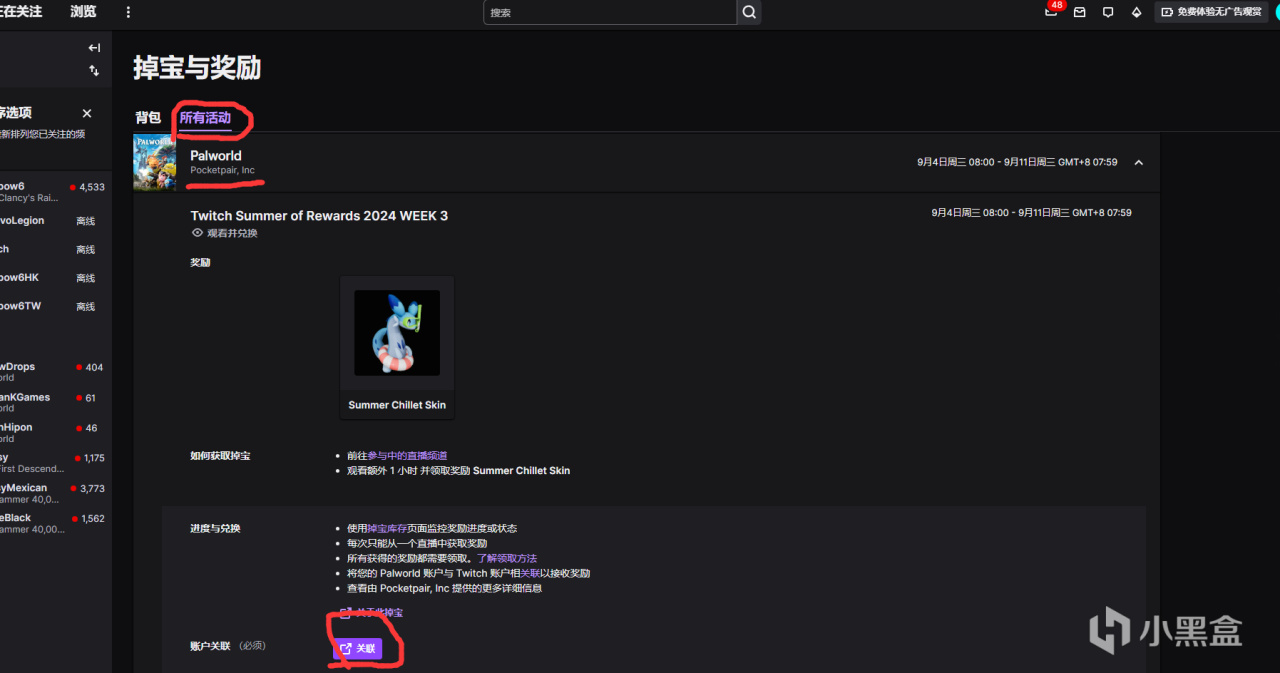This screenshot has height=673, width=1280.
Task: Open the 掉宝库存 drops inventory link
Action: (387, 528)
